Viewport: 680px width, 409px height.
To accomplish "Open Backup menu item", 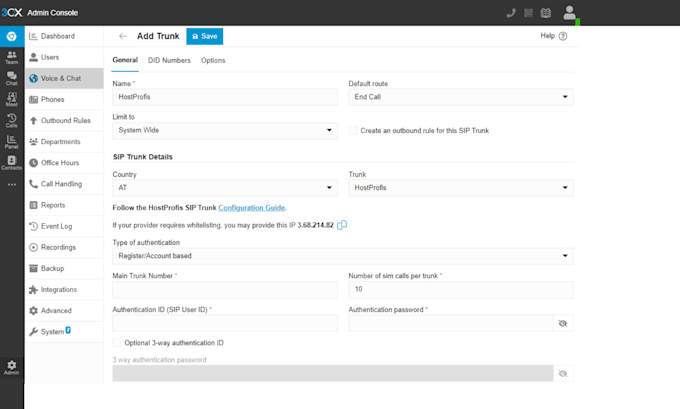I will (x=64, y=268).
